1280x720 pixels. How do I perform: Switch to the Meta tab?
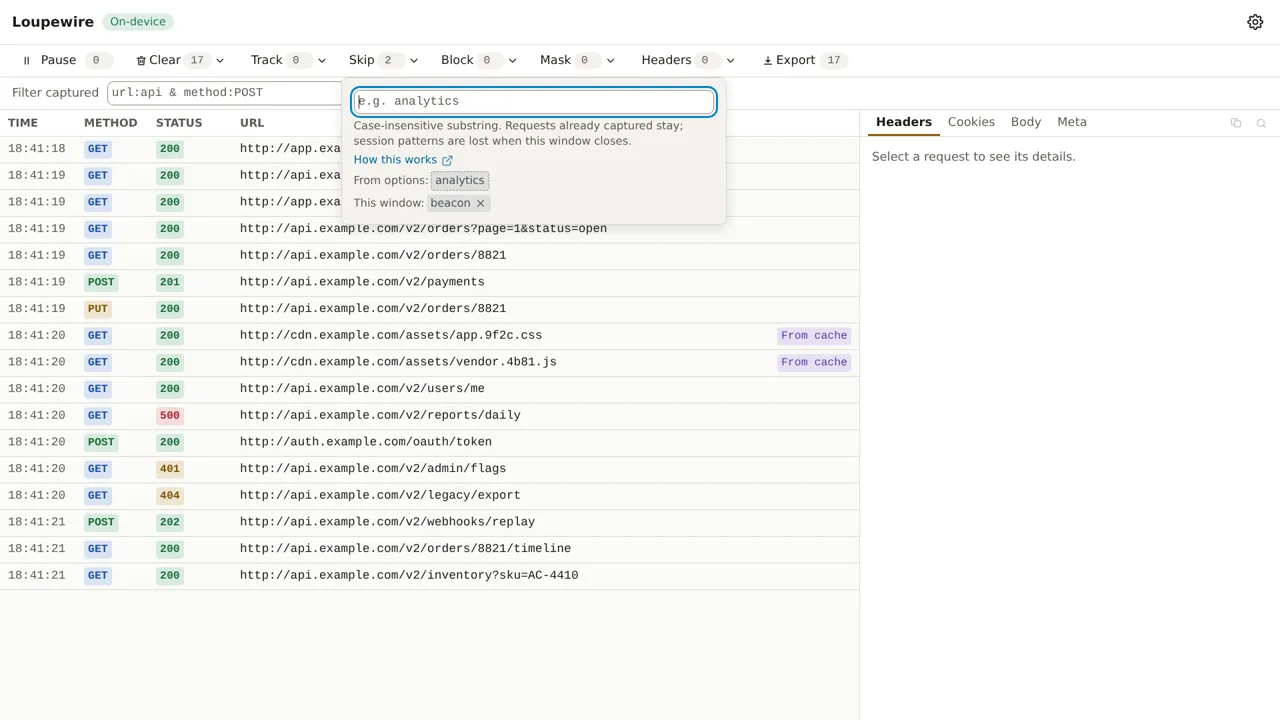[1072, 122]
